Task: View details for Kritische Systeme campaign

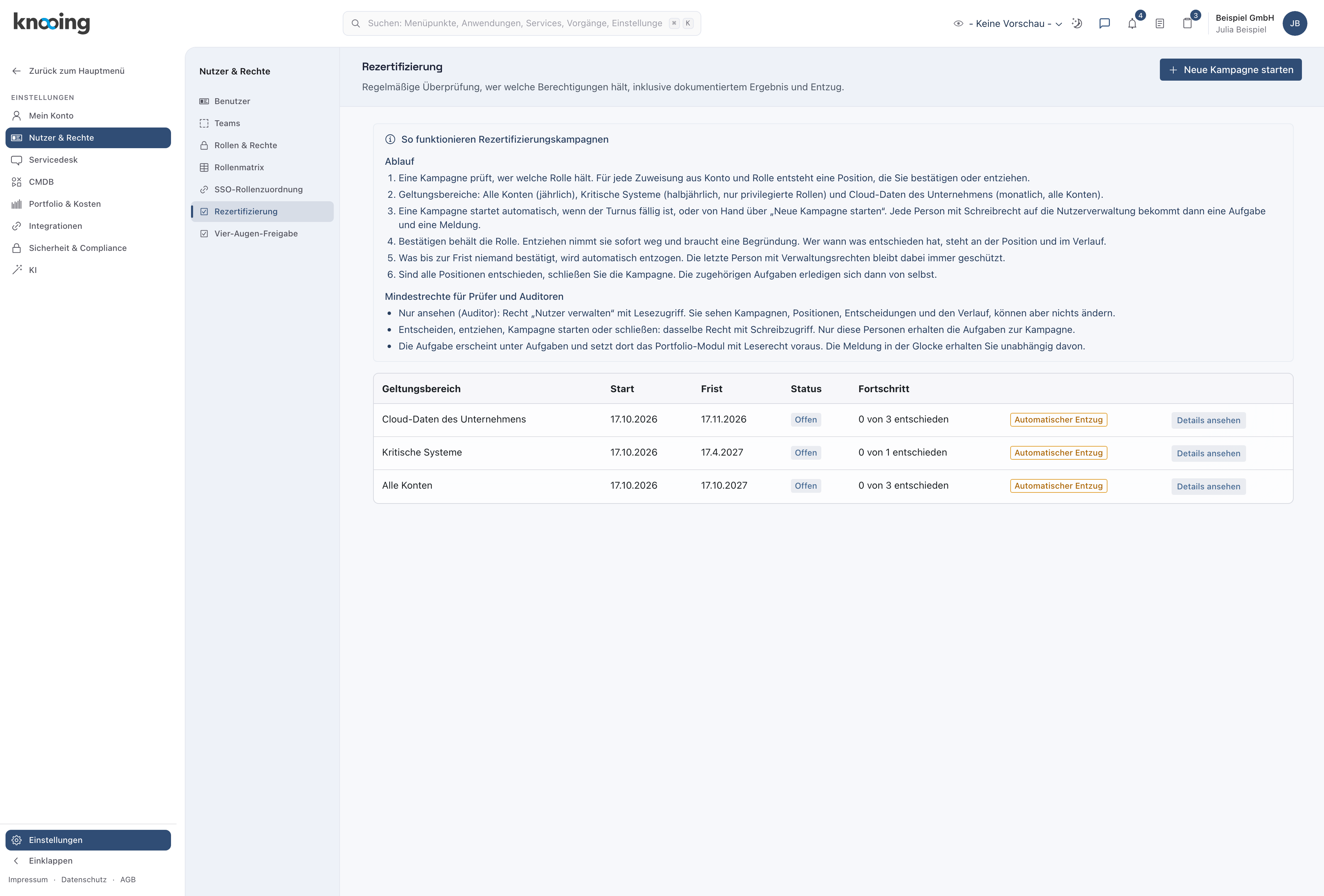Action: point(1208,454)
